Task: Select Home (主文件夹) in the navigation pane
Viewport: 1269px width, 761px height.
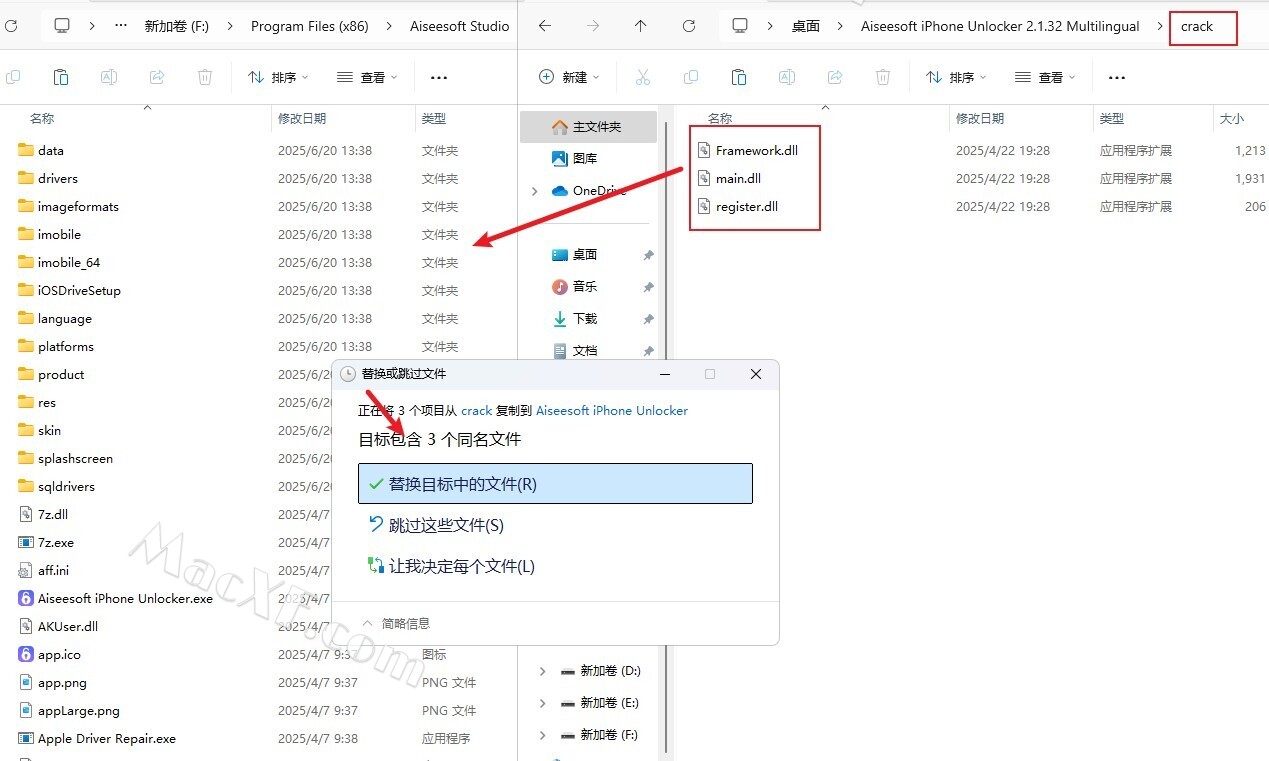Action: coord(588,127)
